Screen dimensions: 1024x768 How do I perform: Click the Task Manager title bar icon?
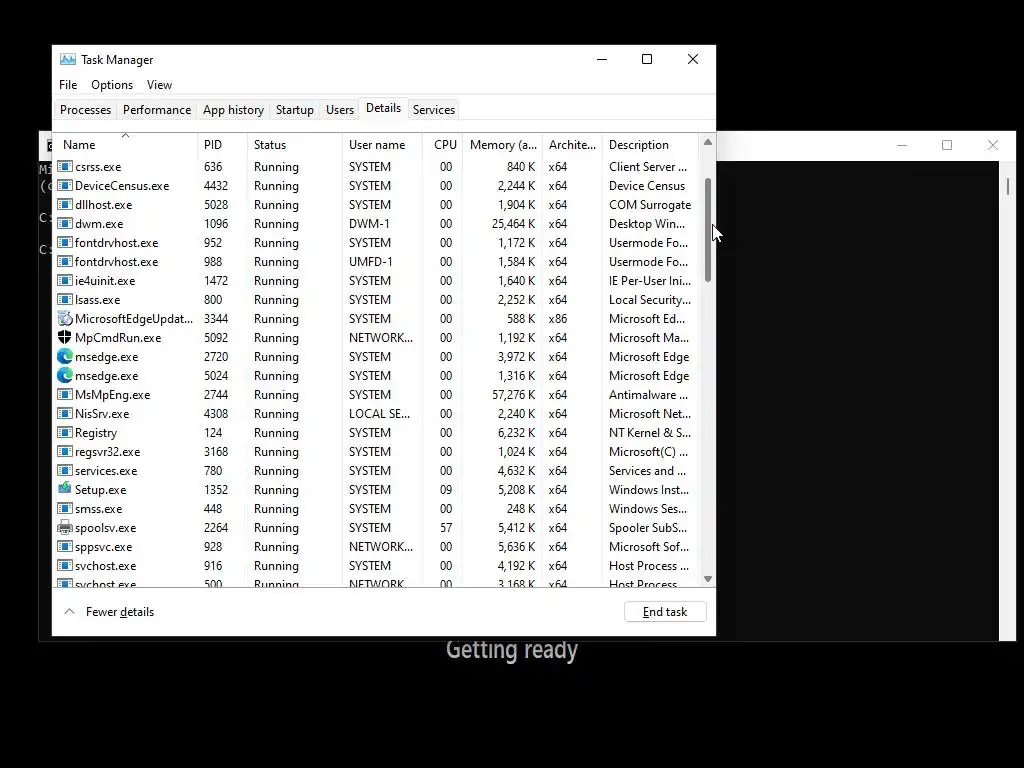(67, 59)
